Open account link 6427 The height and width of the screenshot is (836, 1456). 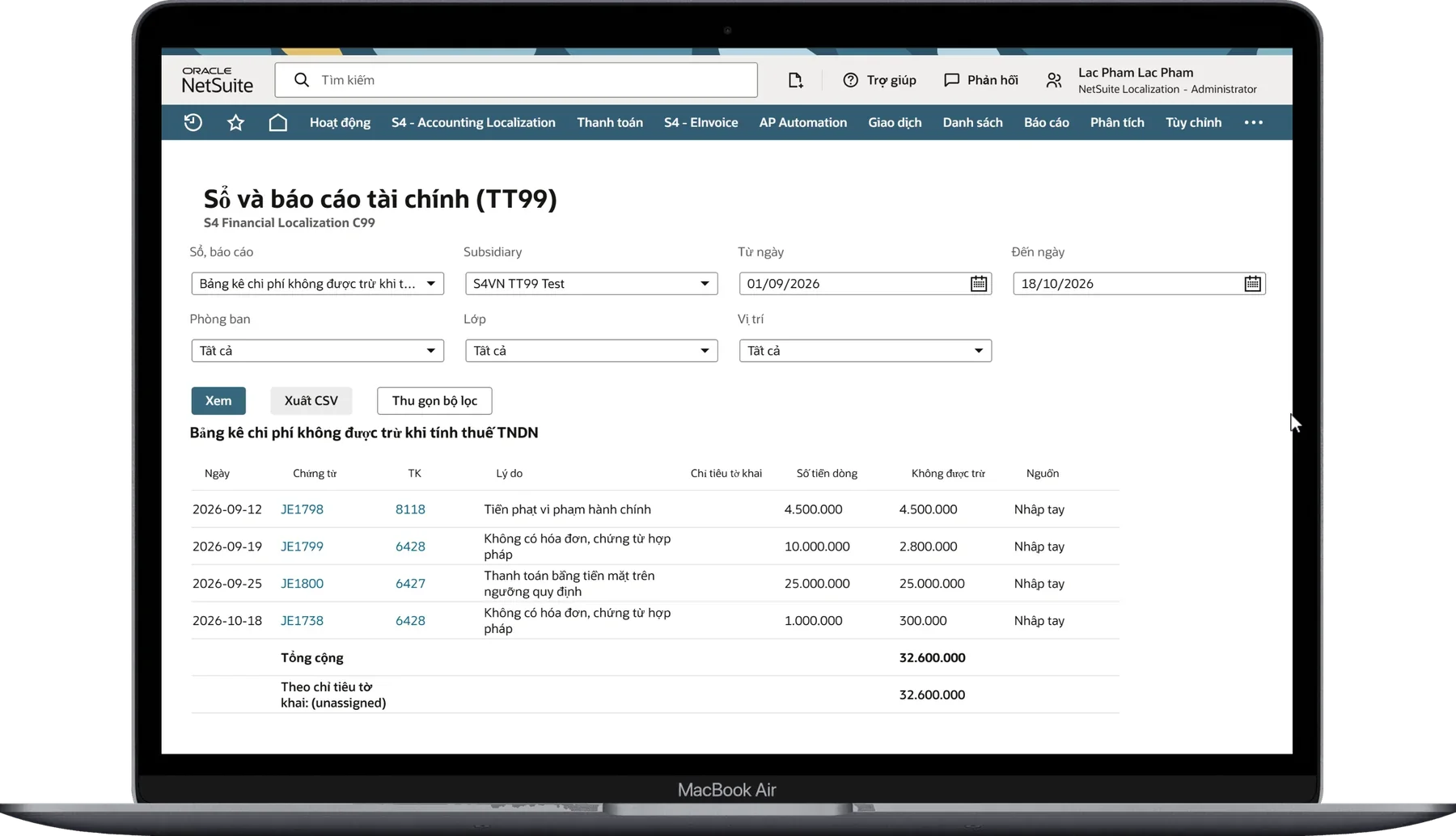pos(410,584)
